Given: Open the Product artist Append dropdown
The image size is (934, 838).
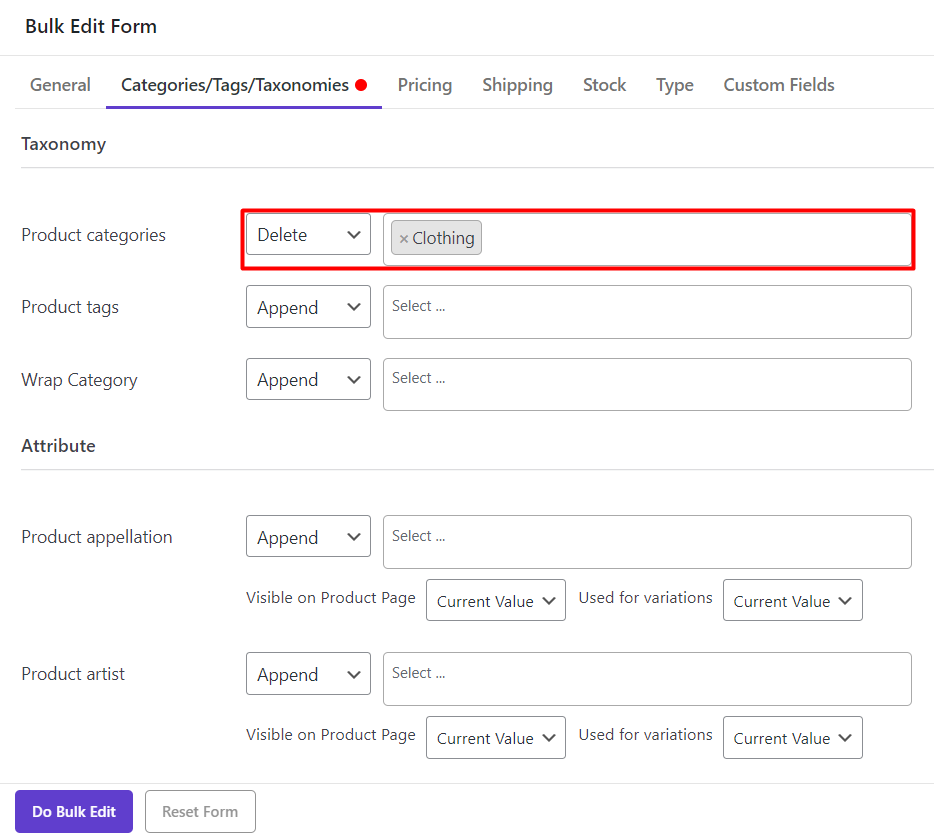Looking at the screenshot, I should [308, 674].
